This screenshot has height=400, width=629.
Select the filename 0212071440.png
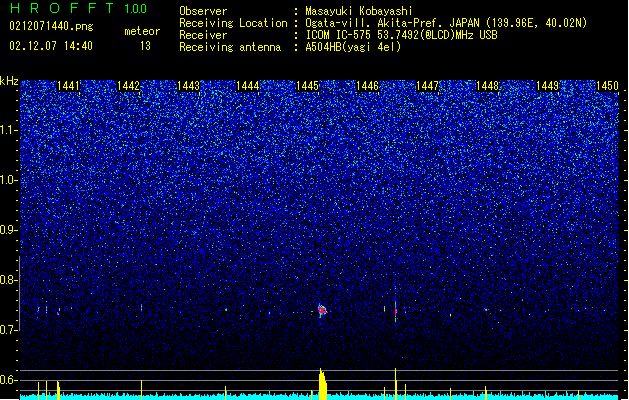[x=51, y=27]
